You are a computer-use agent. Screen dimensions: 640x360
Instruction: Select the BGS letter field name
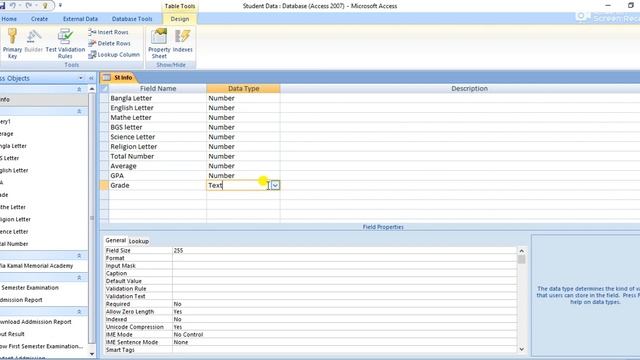point(158,127)
